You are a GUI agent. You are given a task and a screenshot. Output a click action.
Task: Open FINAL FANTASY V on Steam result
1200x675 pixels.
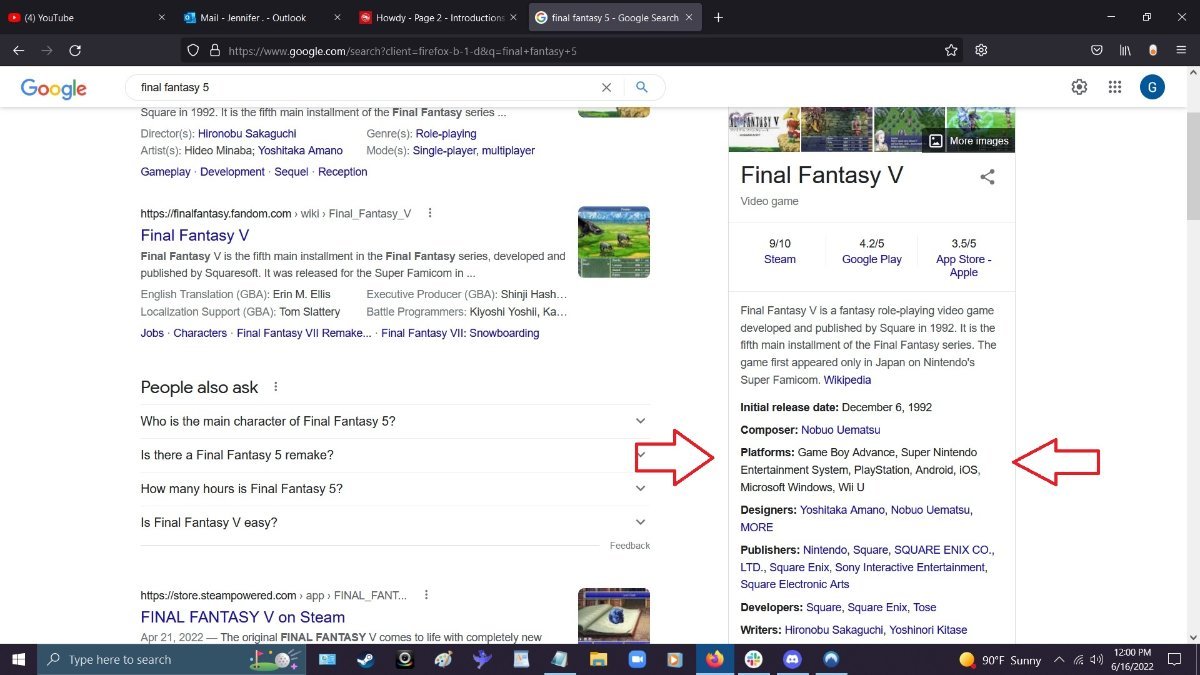[x=243, y=617]
